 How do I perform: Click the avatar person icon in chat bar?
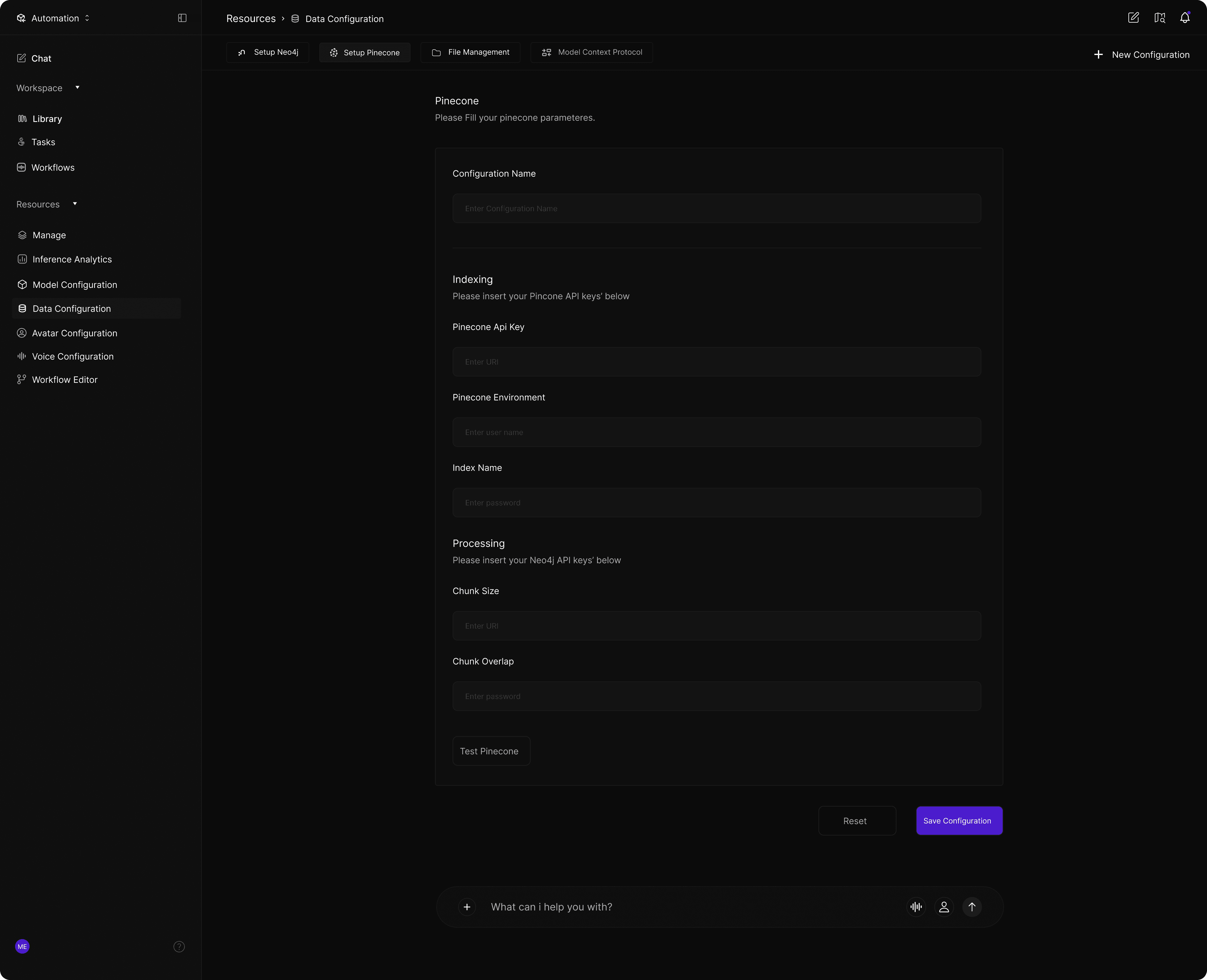[943, 907]
